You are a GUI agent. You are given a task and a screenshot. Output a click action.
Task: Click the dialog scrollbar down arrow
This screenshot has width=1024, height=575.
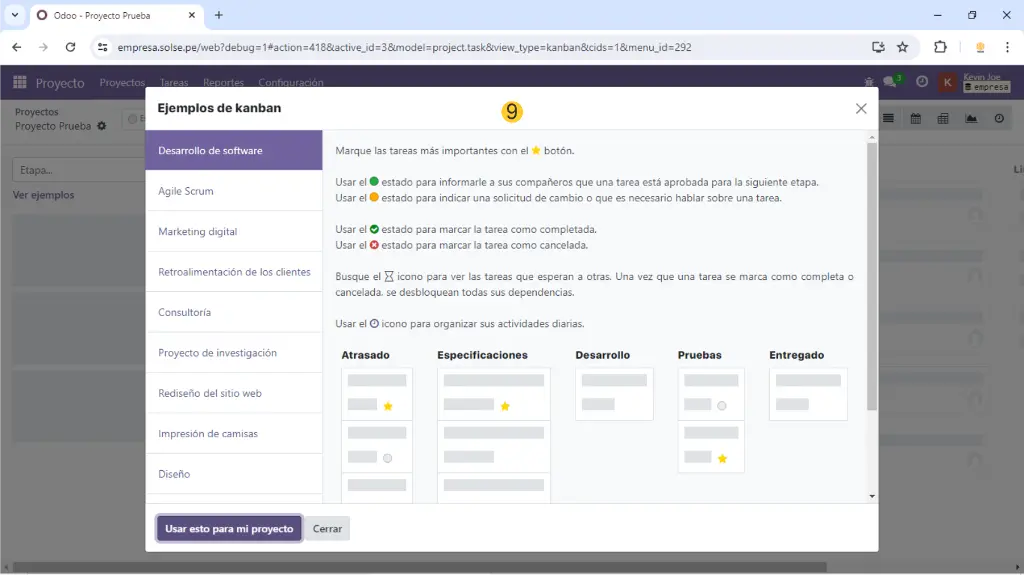click(x=871, y=495)
